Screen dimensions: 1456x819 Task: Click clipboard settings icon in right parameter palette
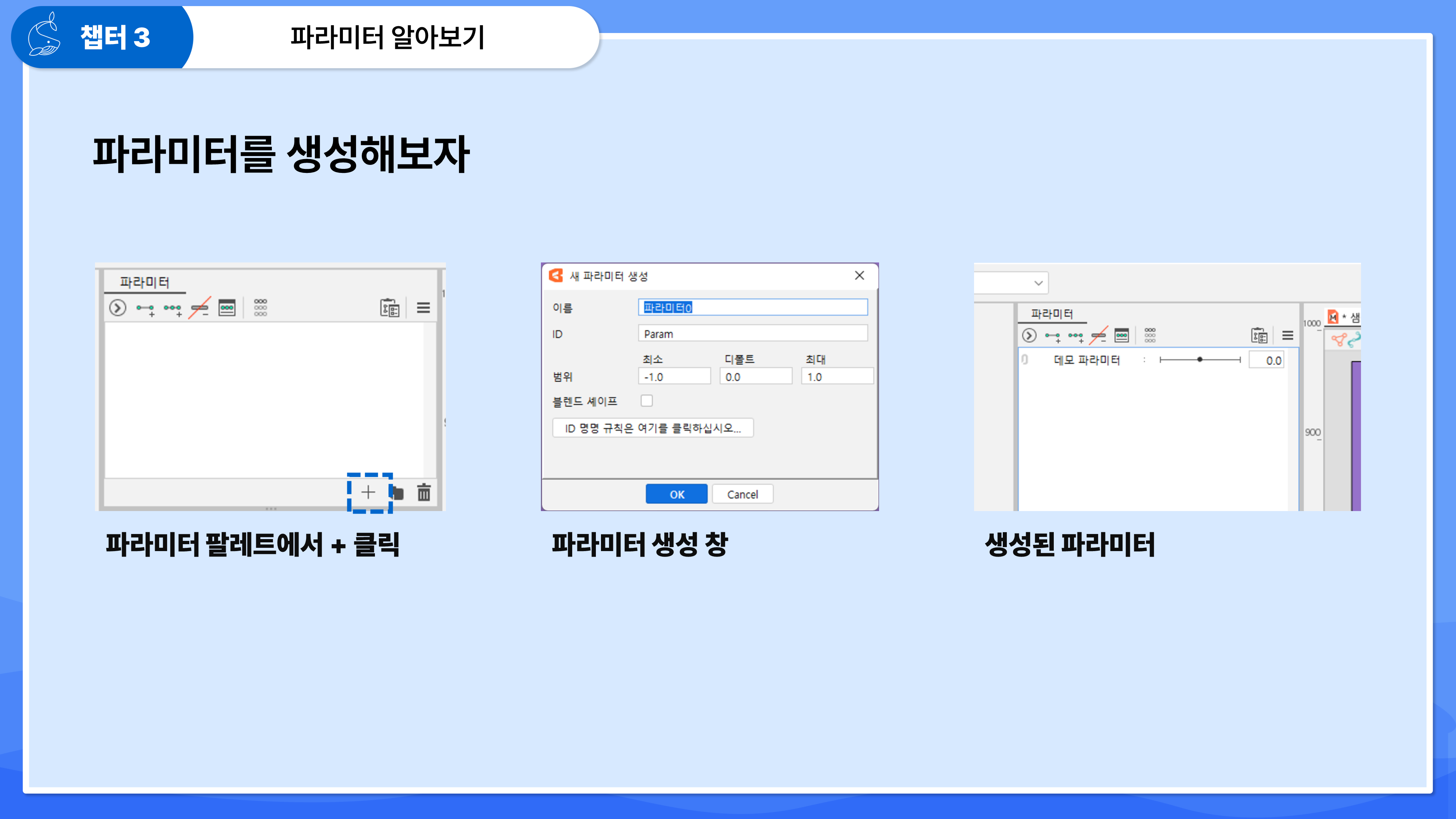[1259, 336]
